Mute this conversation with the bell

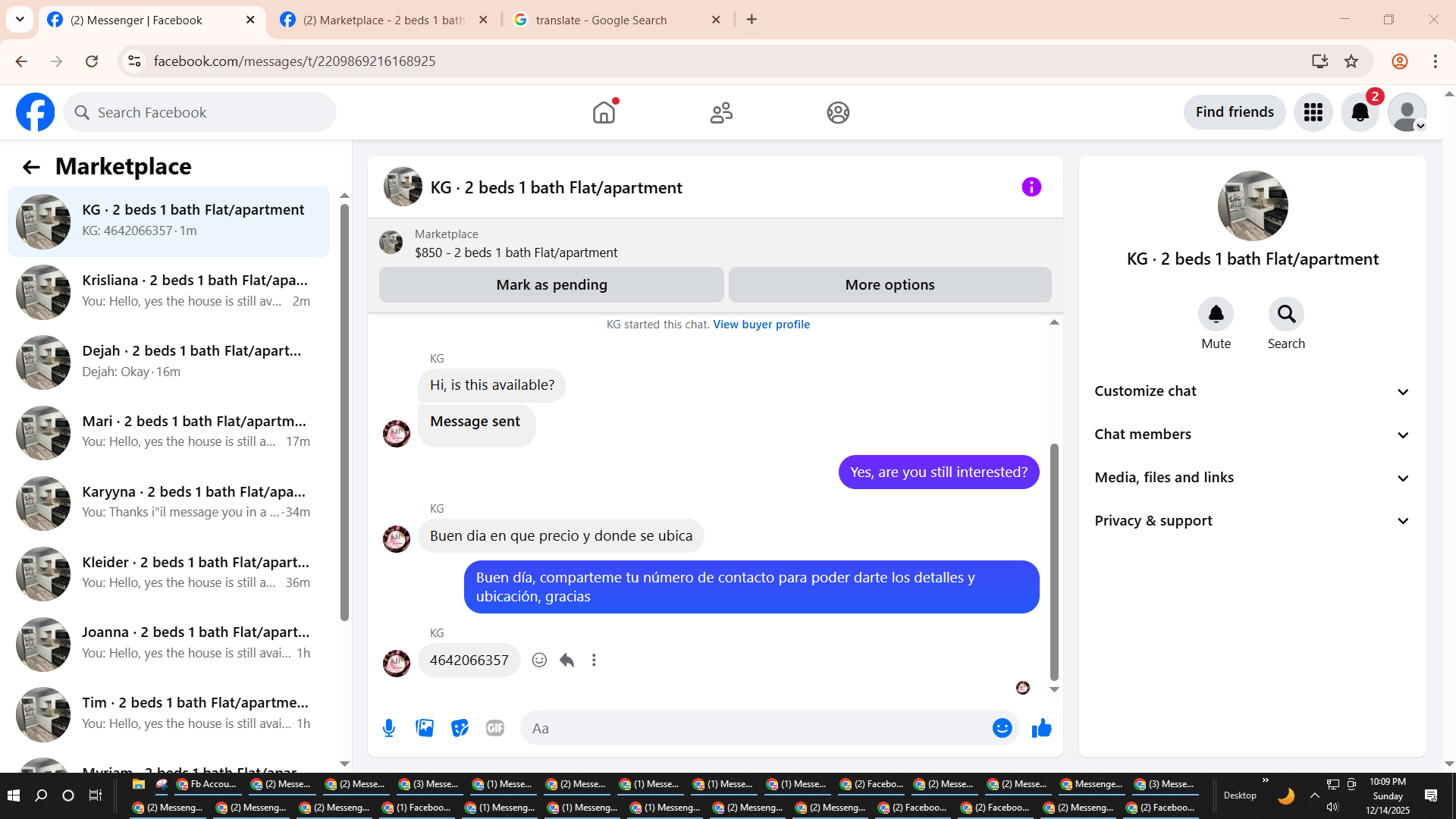point(1216,314)
